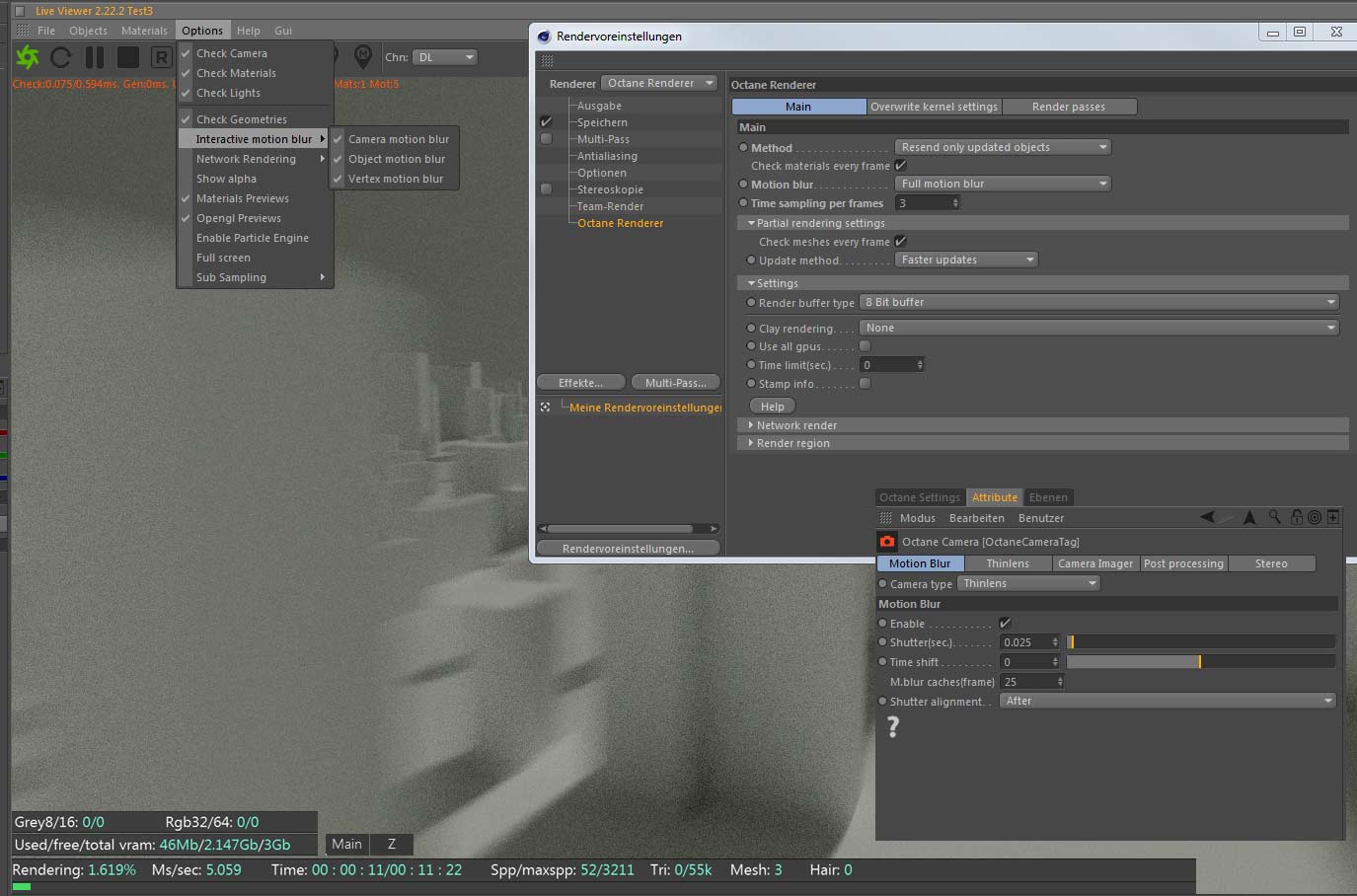
Task: Go back with the left arrow in Attribute panel
Action: pos(1208,517)
